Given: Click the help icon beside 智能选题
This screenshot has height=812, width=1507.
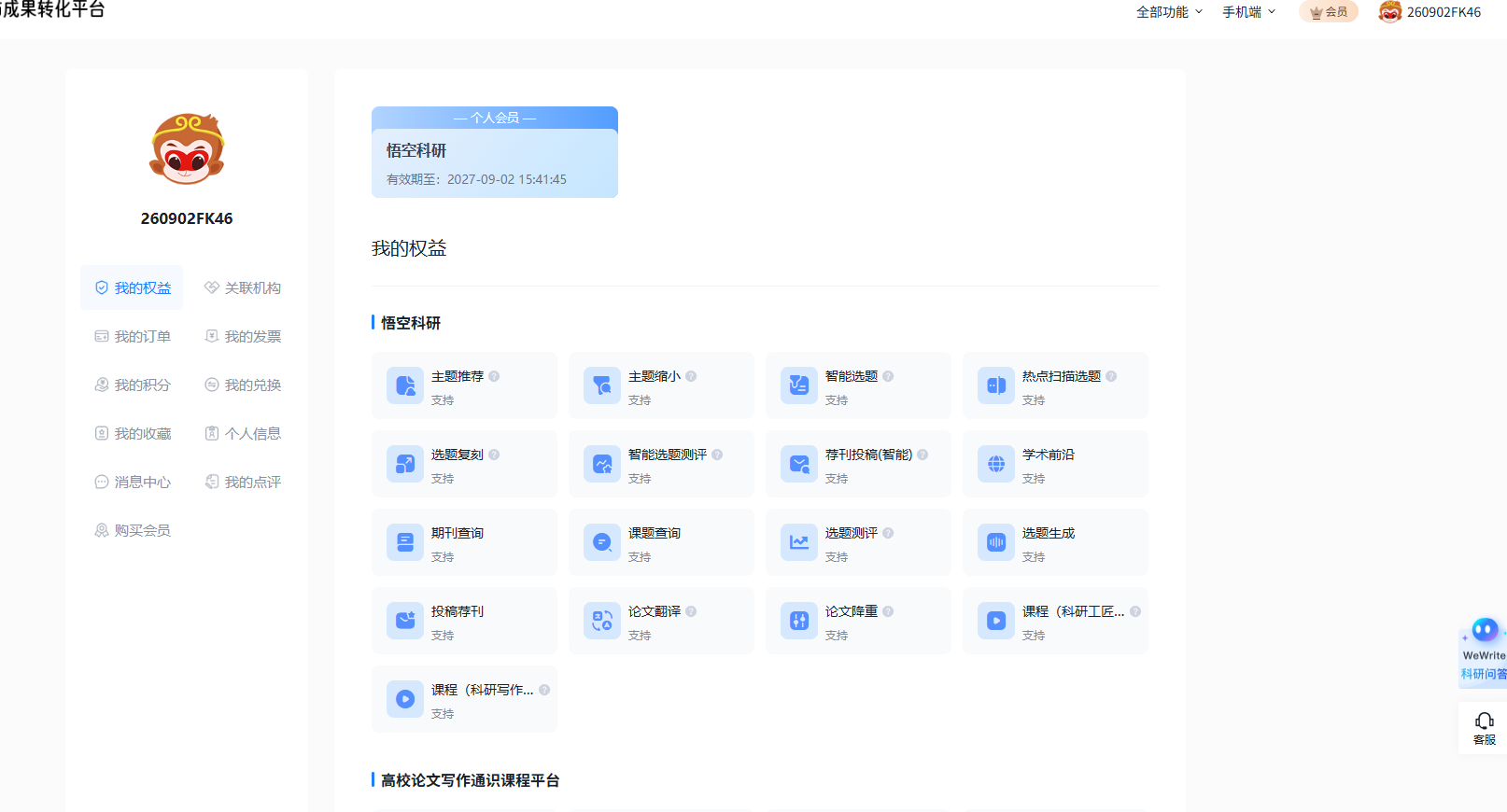Looking at the screenshot, I should click(x=888, y=376).
